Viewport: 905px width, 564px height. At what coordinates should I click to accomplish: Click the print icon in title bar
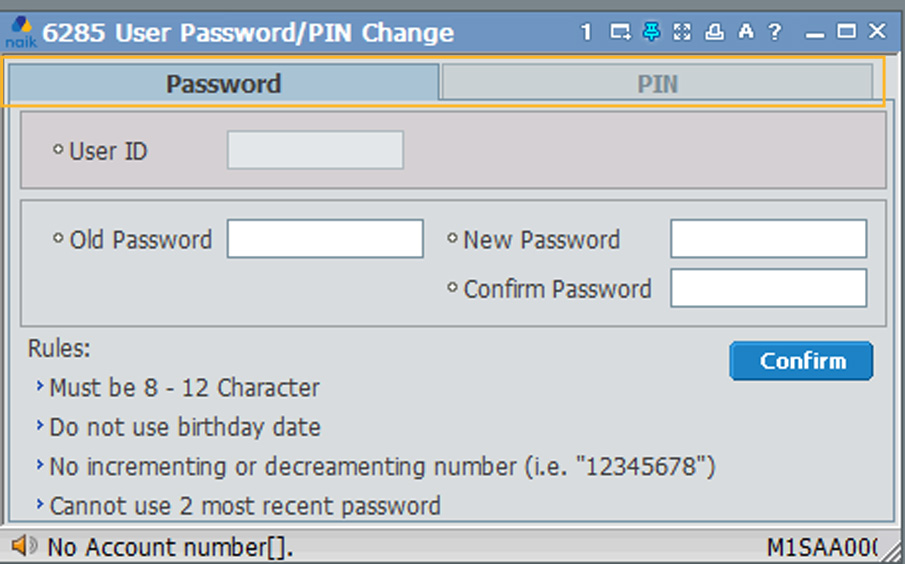[714, 32]
